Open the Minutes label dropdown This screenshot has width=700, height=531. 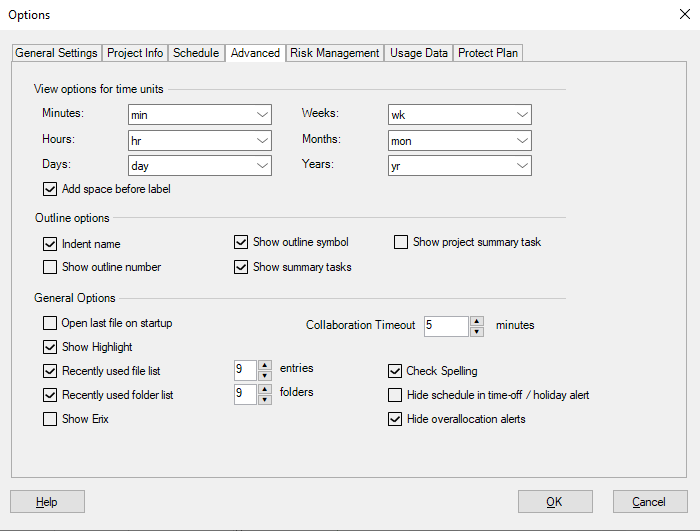click(x=262, y=115)
